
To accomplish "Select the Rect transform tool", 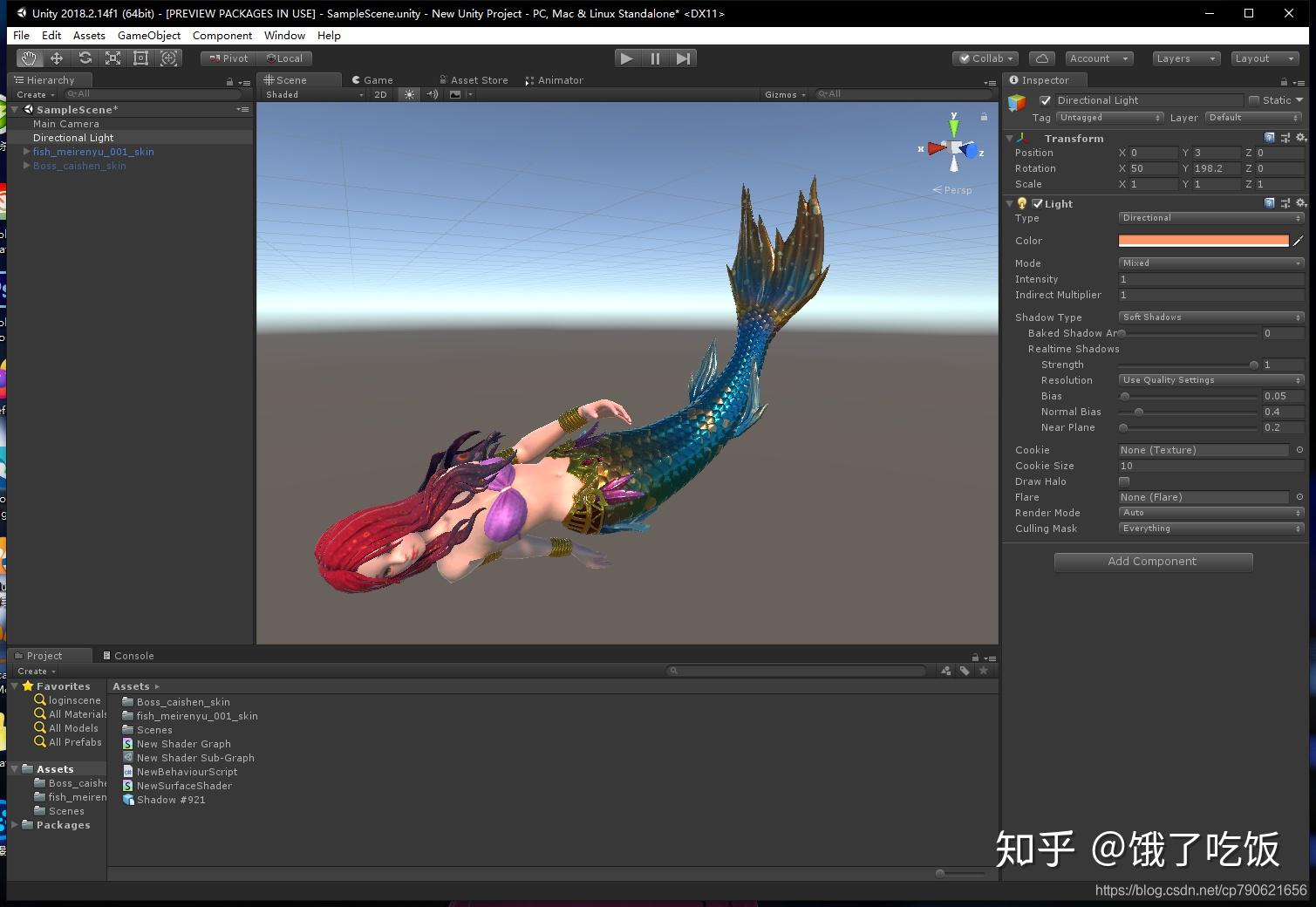I will 140,58.
